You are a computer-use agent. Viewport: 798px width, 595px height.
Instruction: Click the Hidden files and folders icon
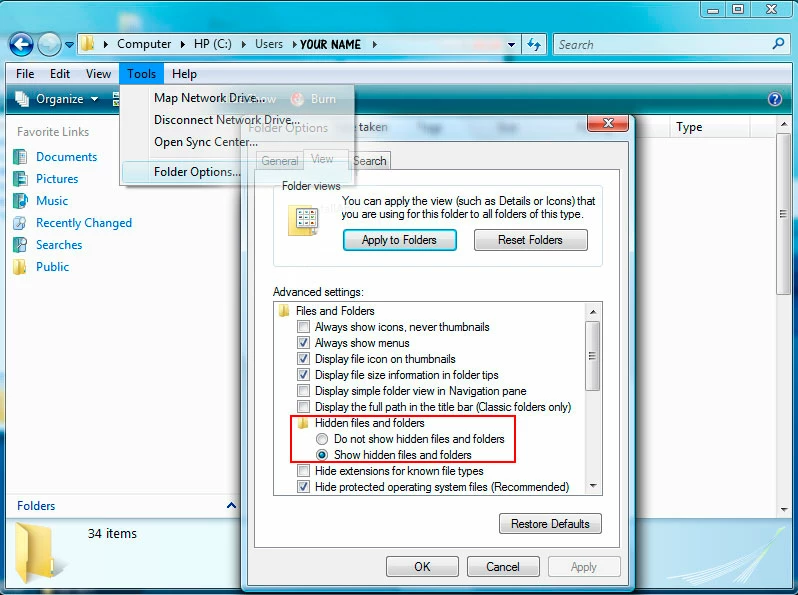click(303, 422)
